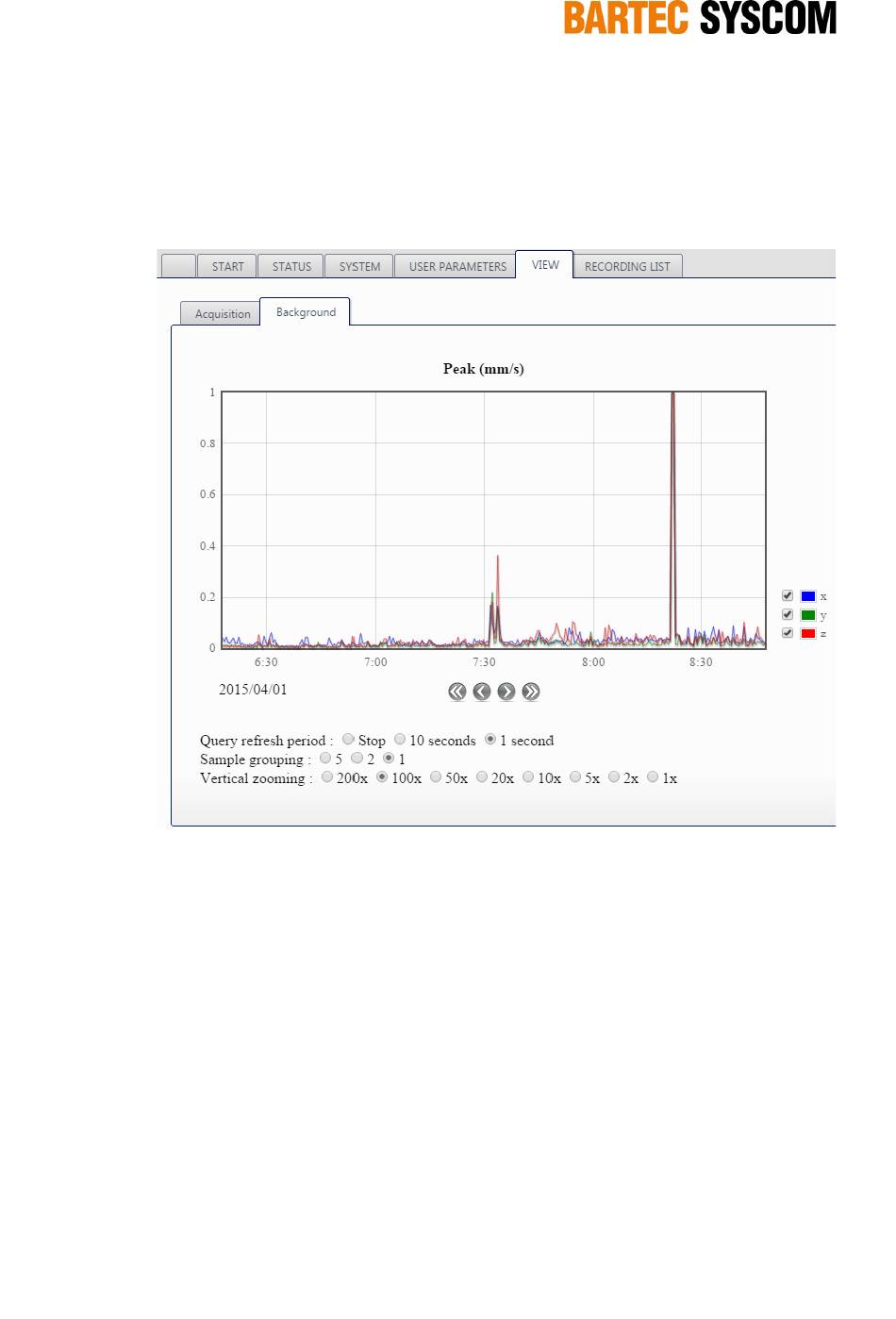Click the 8:30 time axis label

pyautogui.click(x=701, y=662)
